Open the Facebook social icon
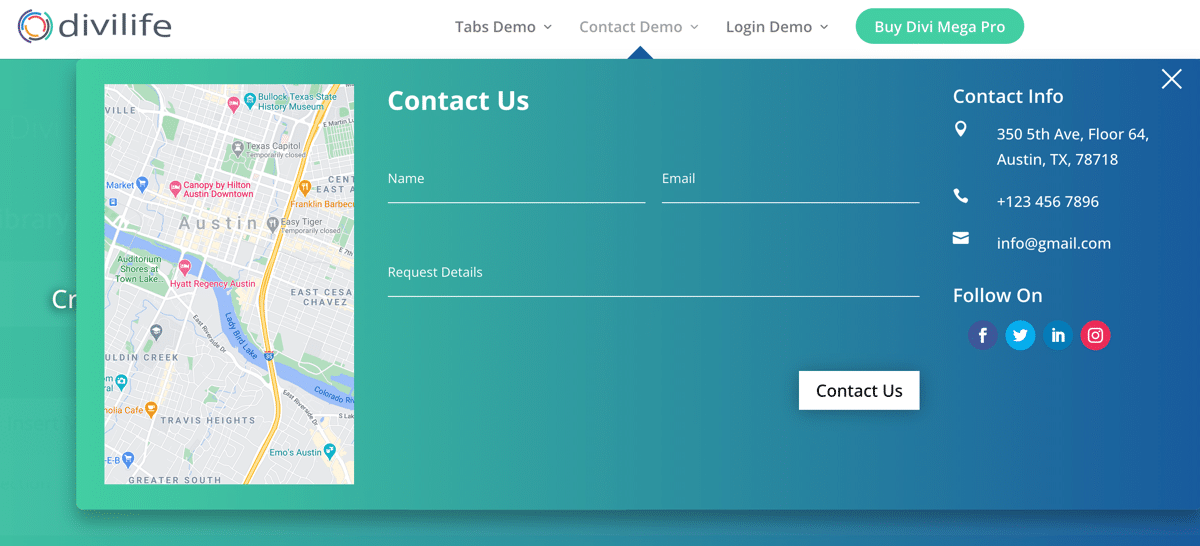Screen dimensions: 1200x546 pyautogui.click(x=983, y=336)
